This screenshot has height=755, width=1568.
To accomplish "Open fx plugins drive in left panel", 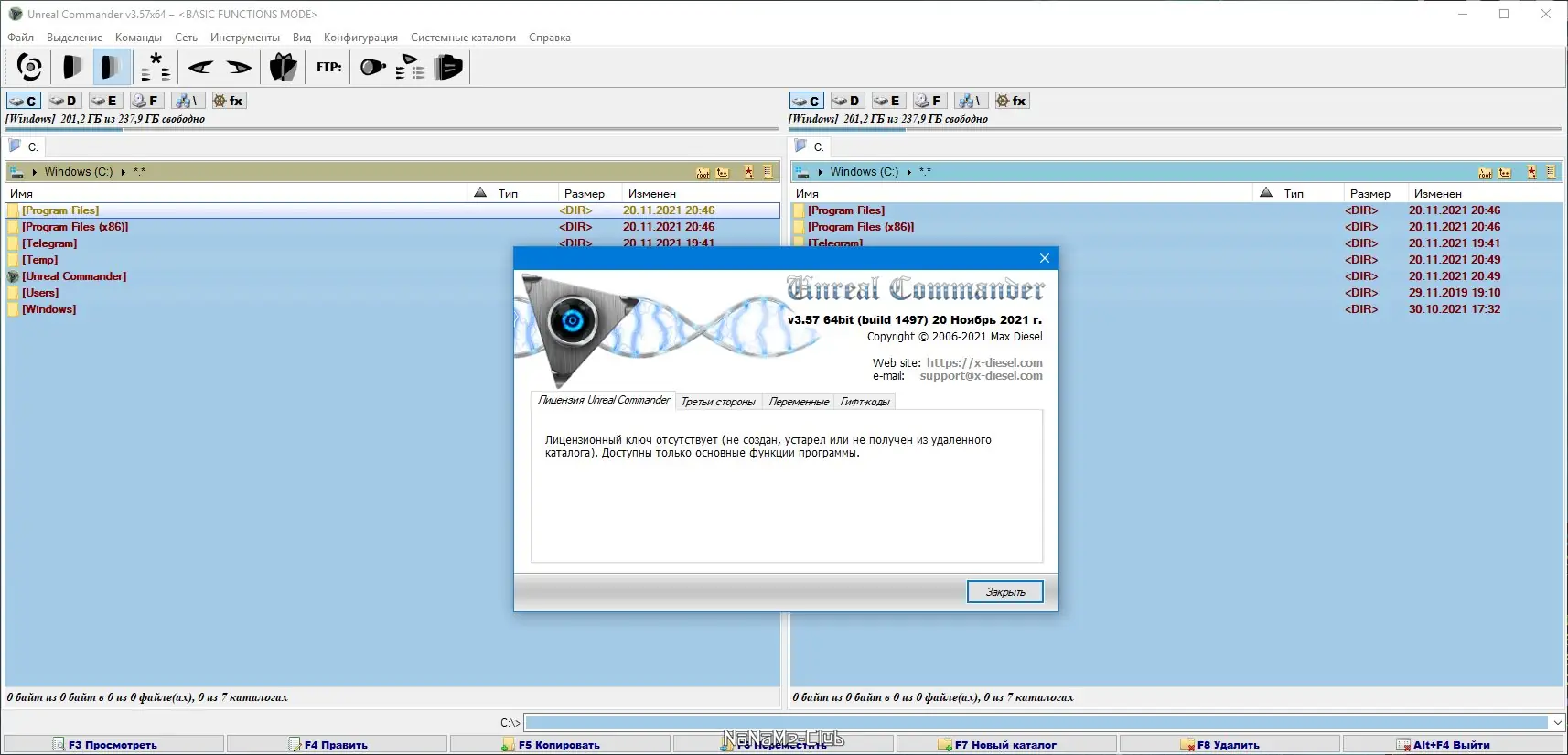I will (229, 101).
